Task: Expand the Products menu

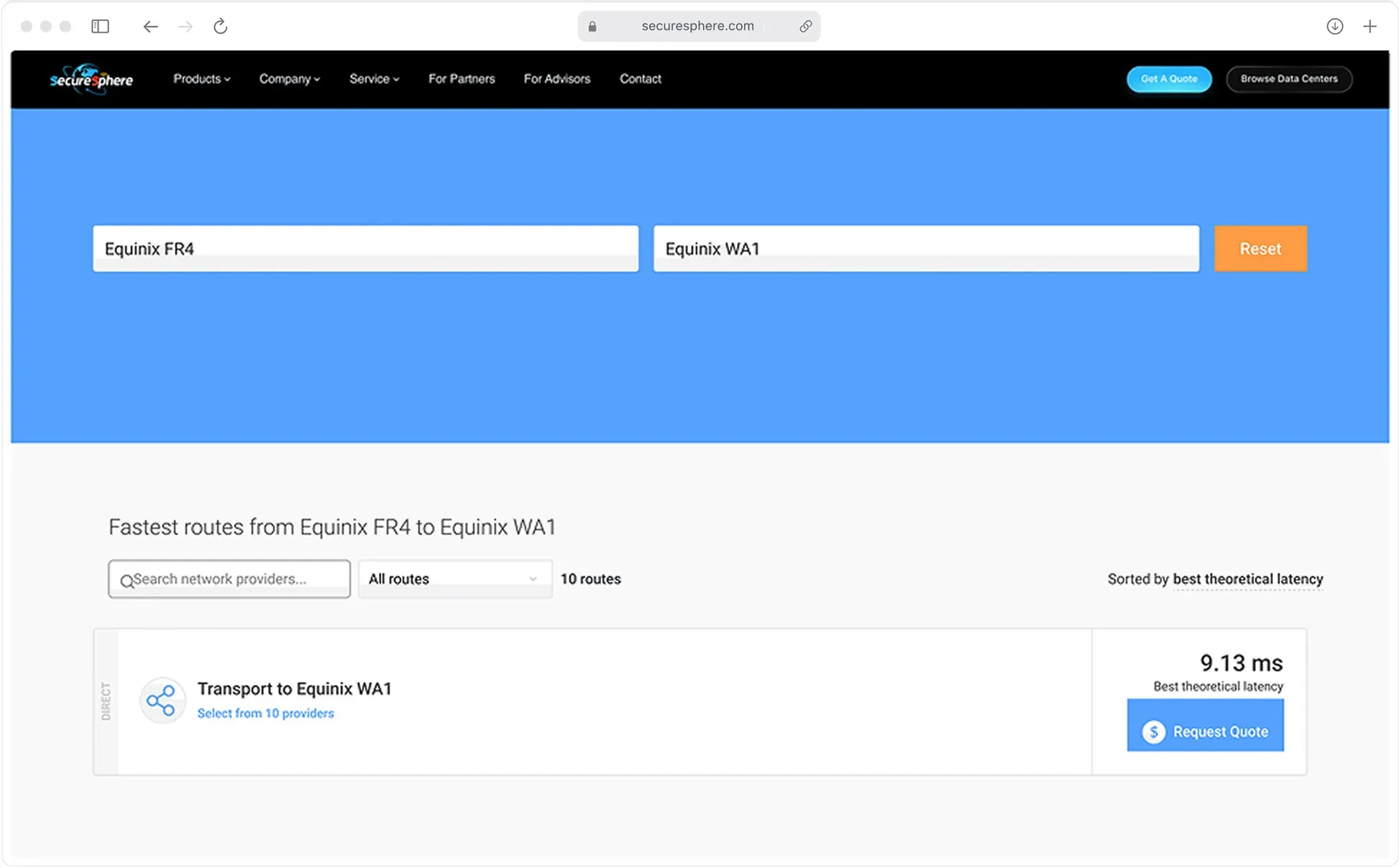Action: (201, 79)
